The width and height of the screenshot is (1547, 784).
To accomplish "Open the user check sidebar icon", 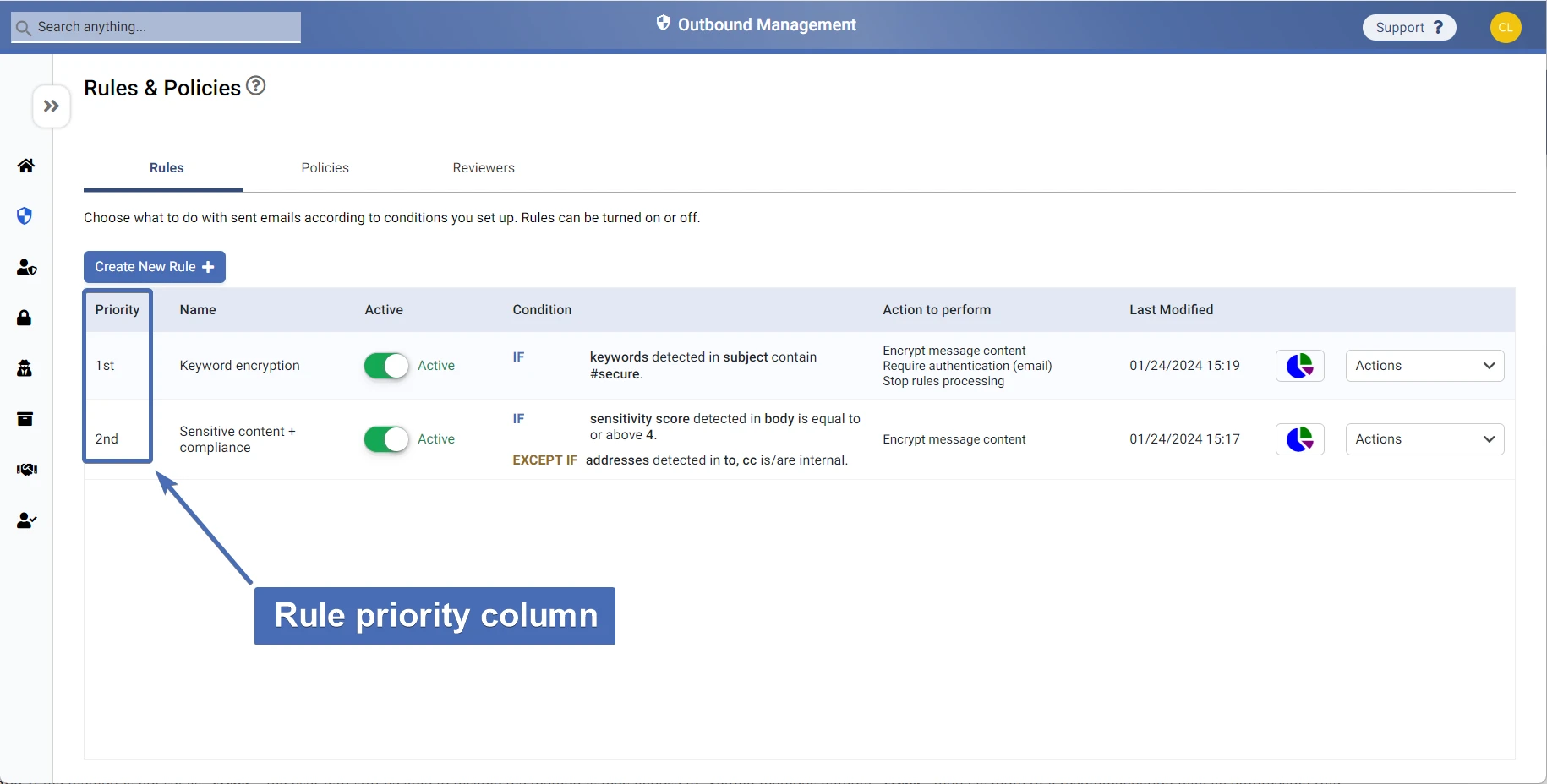I will coord(26,520).
